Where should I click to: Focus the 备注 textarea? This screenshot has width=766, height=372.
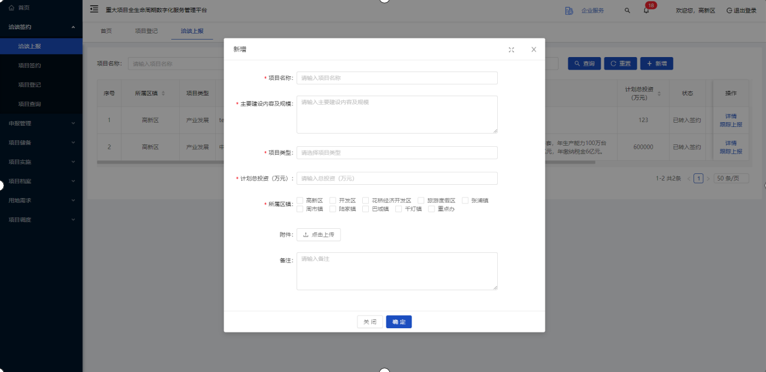point(397,271)
